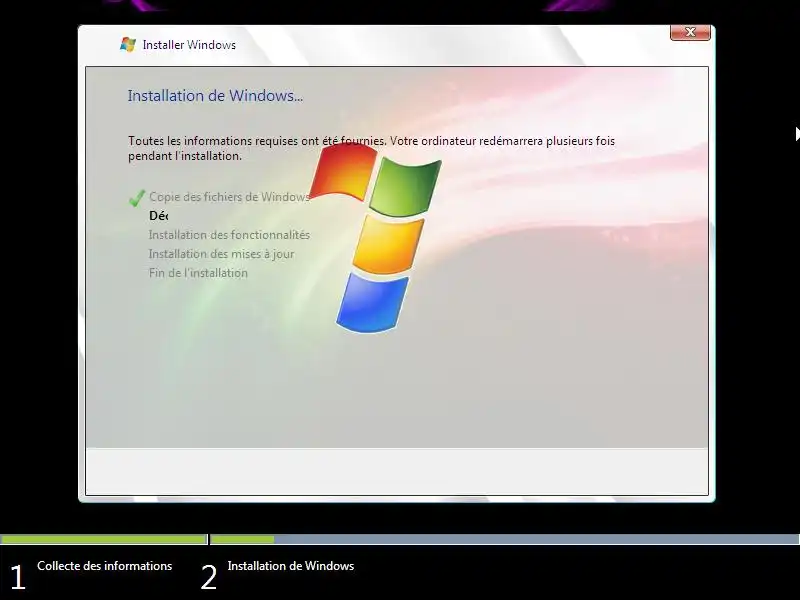800x600 pixels.
Task: Click the Windows flag icon in title bar
Action: tap(128, 44)
